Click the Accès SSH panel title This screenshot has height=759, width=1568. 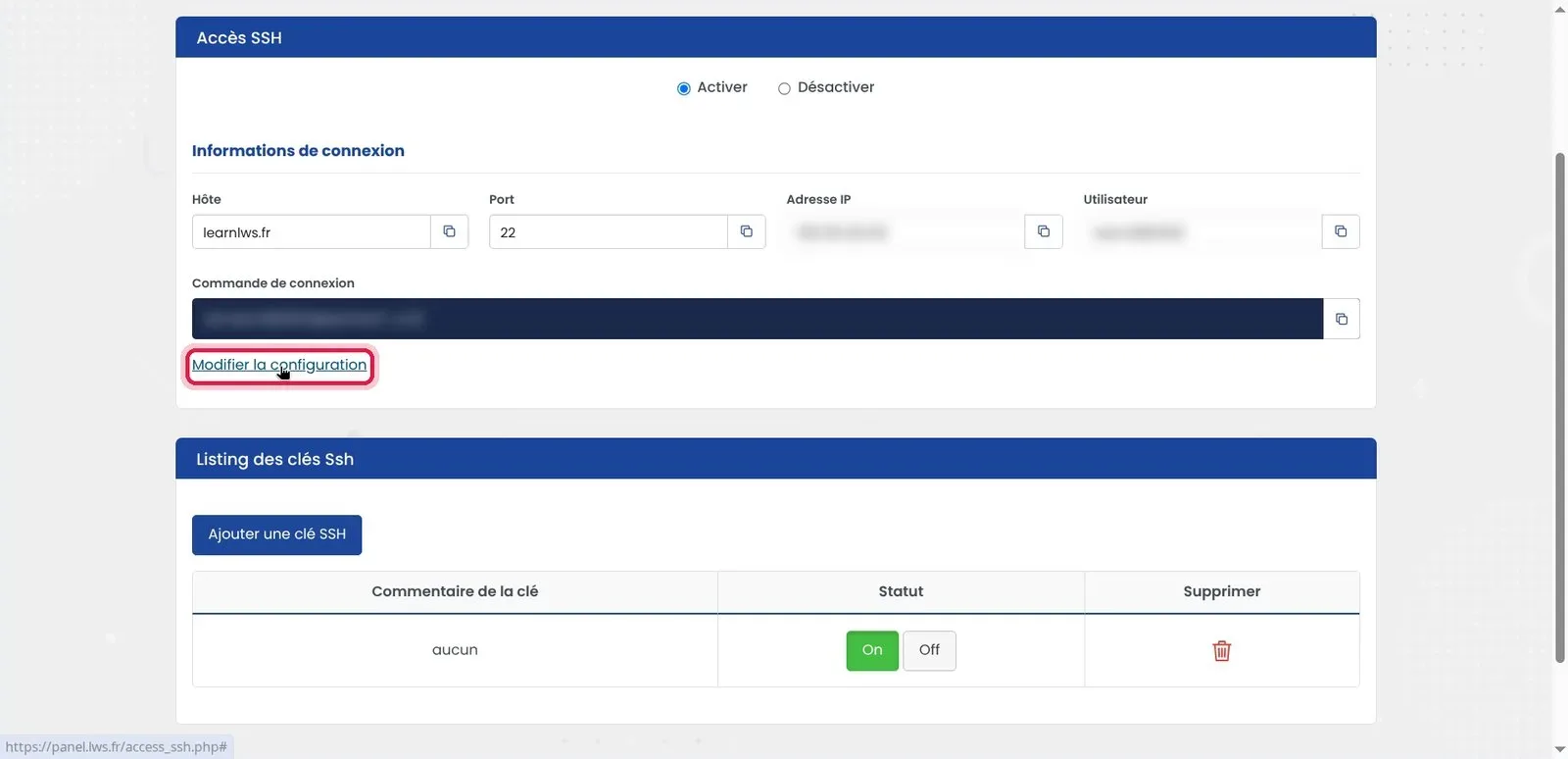pos(239,37)
